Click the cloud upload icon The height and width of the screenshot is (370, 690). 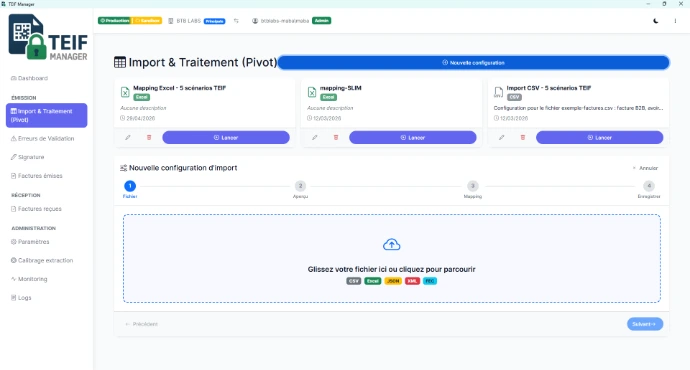click(x=392, y=245)
